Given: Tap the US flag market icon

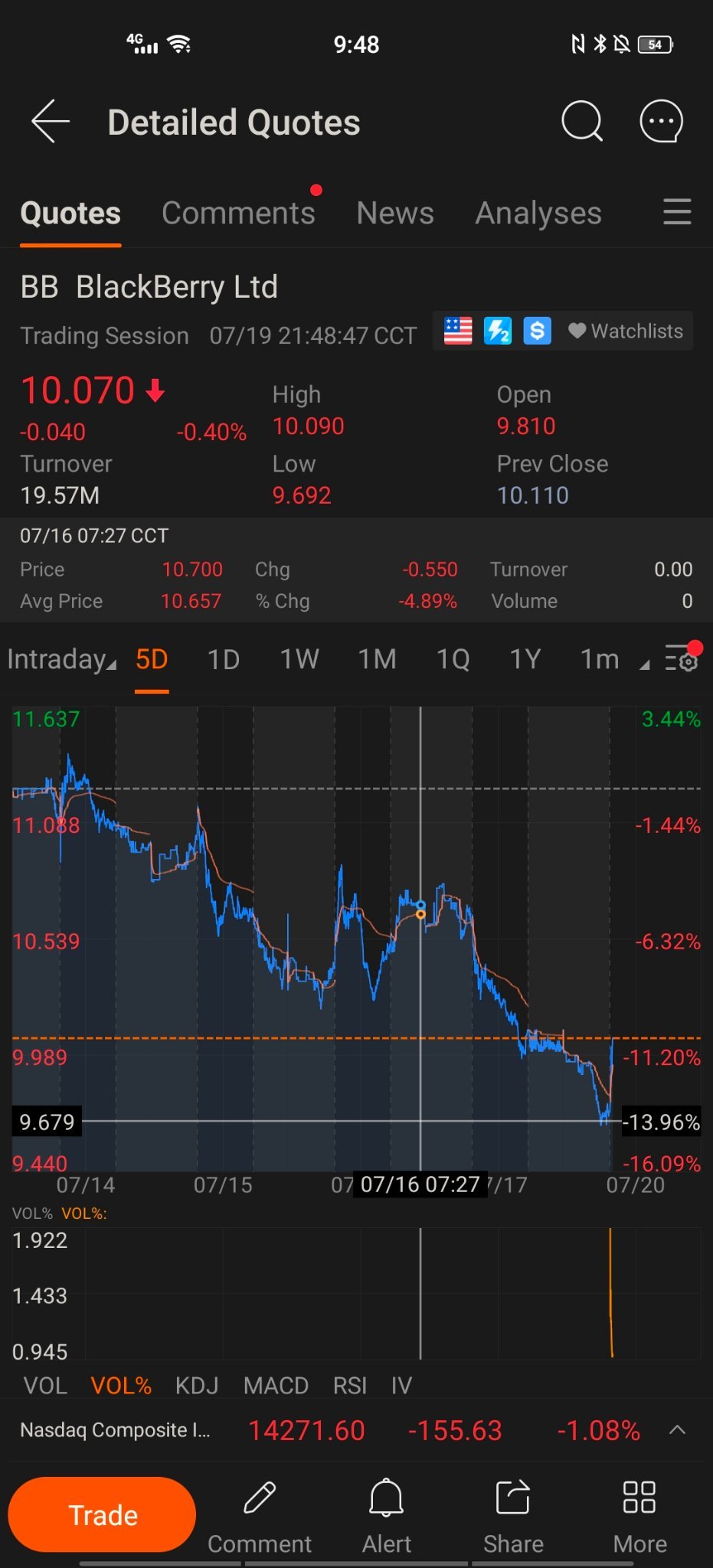Looking at the screenshot, I should click(458, 332).
